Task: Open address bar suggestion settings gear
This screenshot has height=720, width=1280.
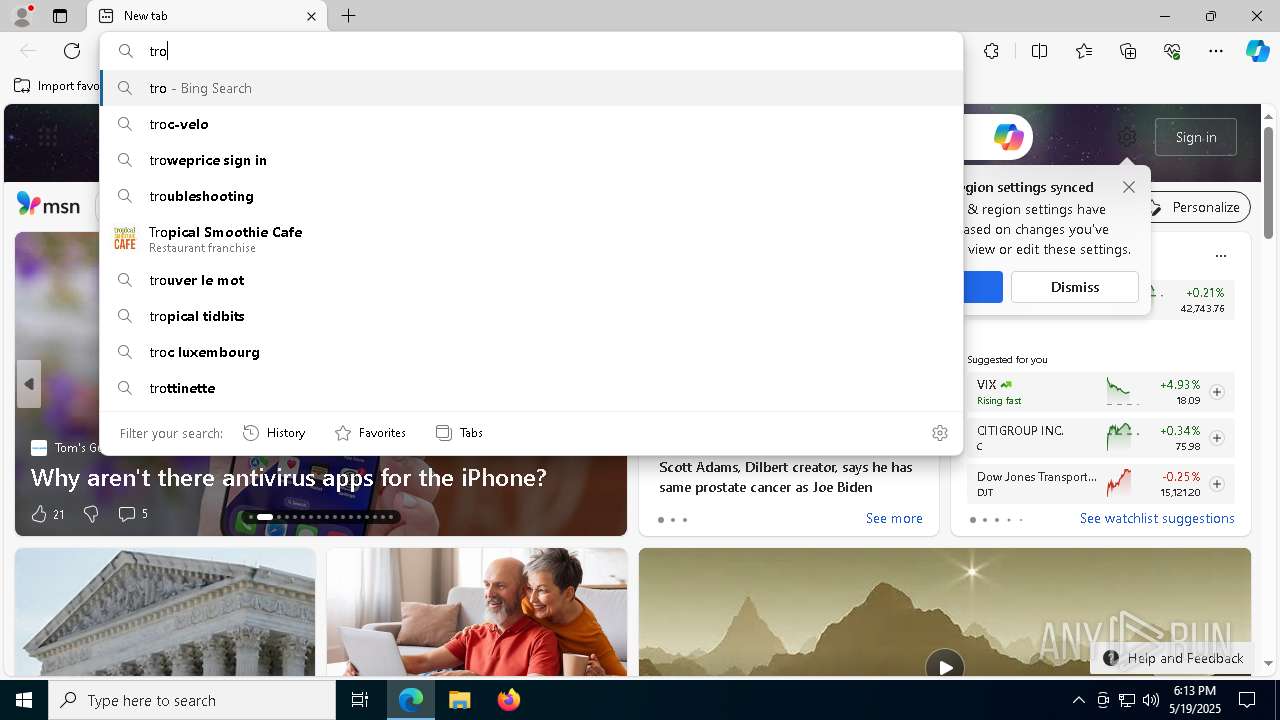Action: (939, 433)
